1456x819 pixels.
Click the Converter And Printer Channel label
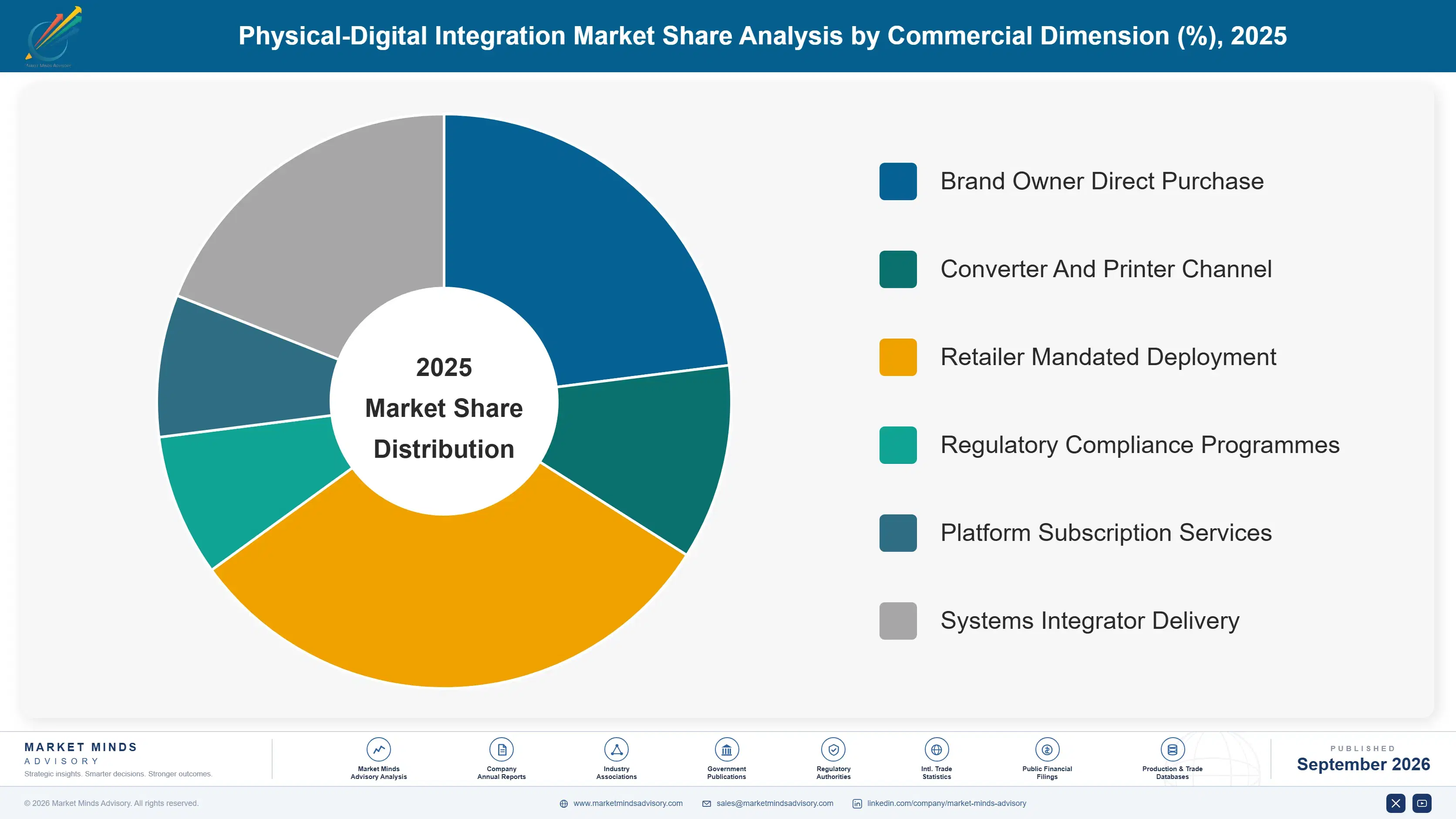click(1105, 269)
